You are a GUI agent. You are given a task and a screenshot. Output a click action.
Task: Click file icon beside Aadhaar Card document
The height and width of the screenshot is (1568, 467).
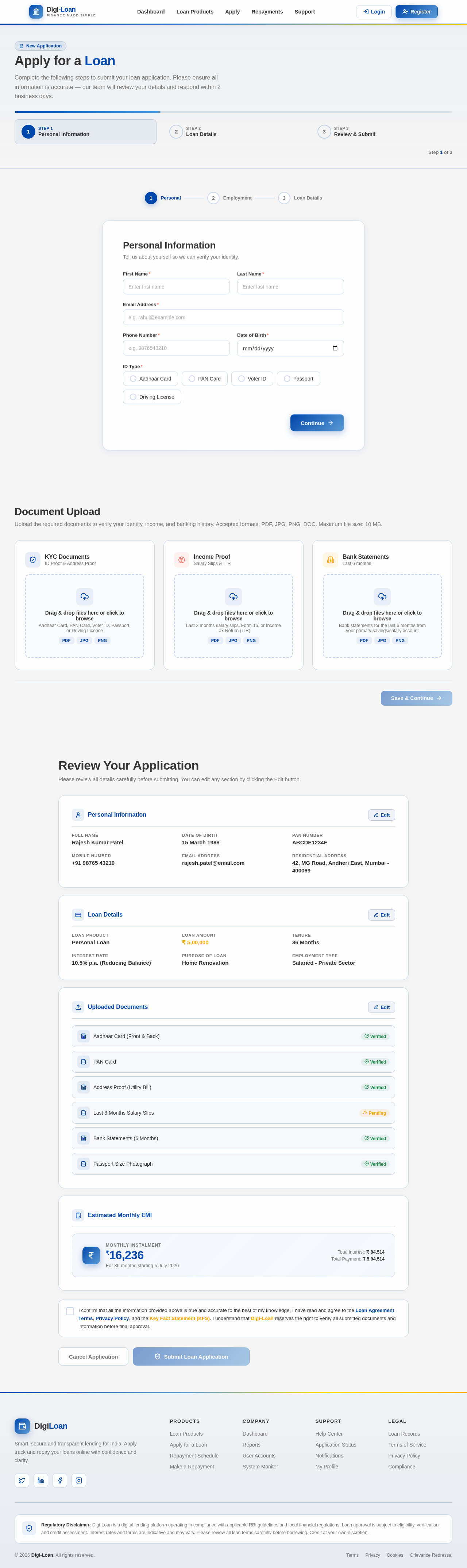pyautogui.click(x=84, y=1037)
